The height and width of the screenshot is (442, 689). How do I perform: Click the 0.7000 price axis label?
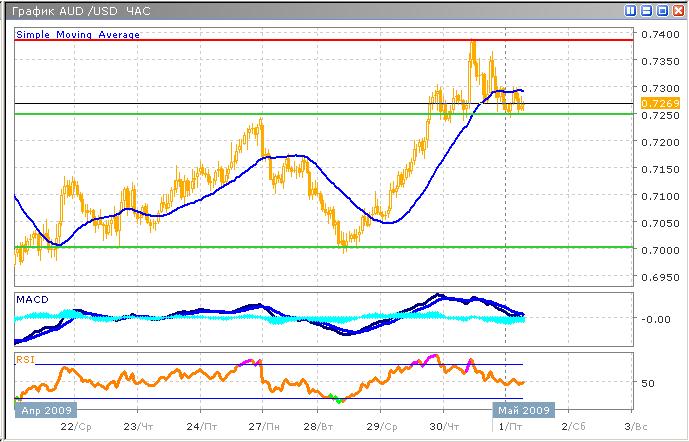(656, 249)
